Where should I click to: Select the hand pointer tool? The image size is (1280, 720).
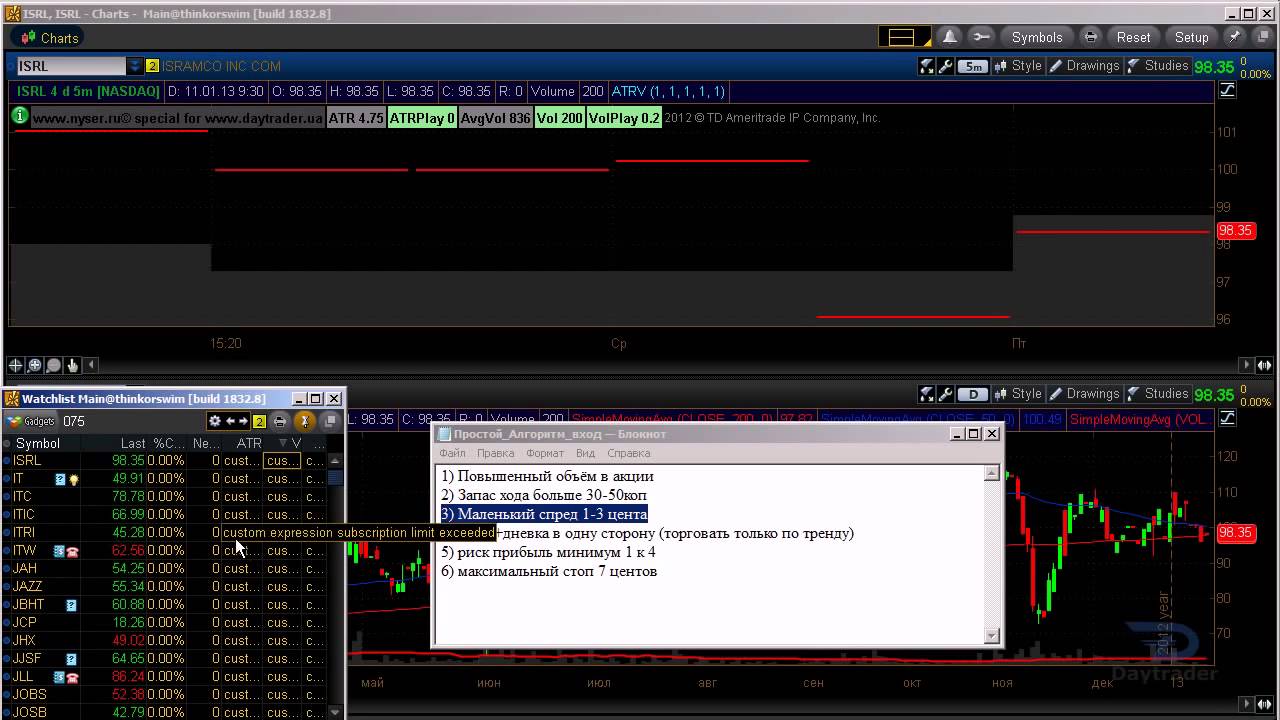click(x=72, y=365)
